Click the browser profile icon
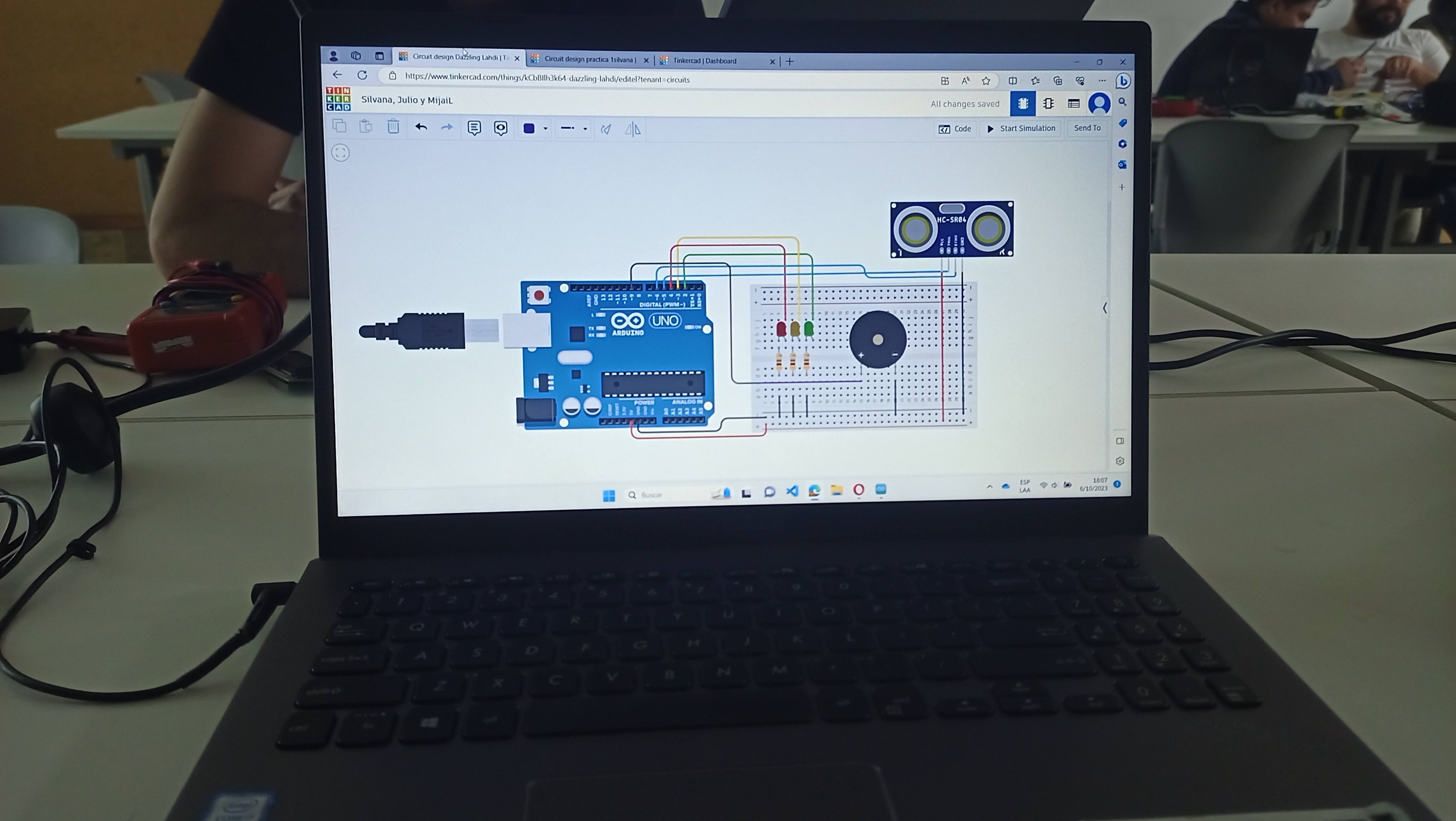The height and width of the screenshot is (821, 1456). [x=334, y=55]
